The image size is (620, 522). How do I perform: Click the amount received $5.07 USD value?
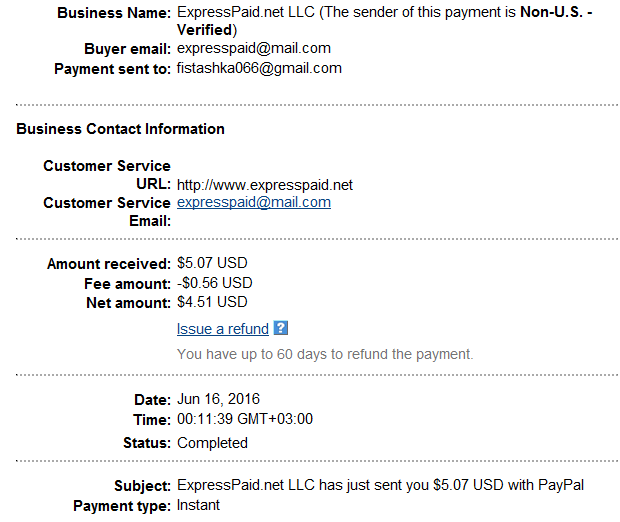212,263
